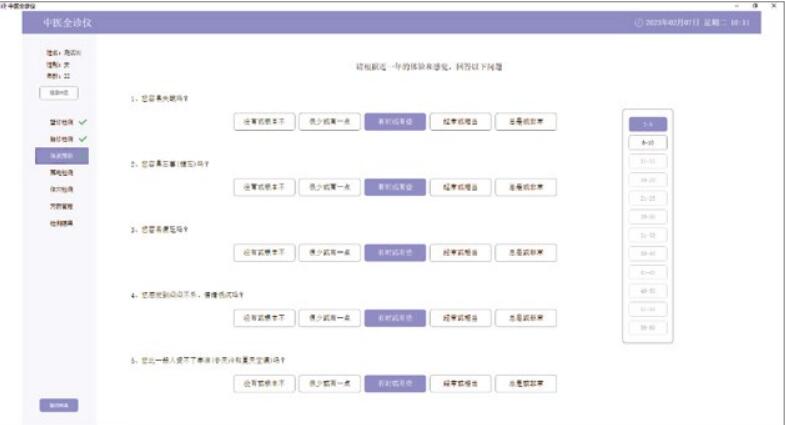The width and height of the screenshot is (785, 425).
Task: Minimize the 中医全诊仪 window
Action: click(737, 6)
